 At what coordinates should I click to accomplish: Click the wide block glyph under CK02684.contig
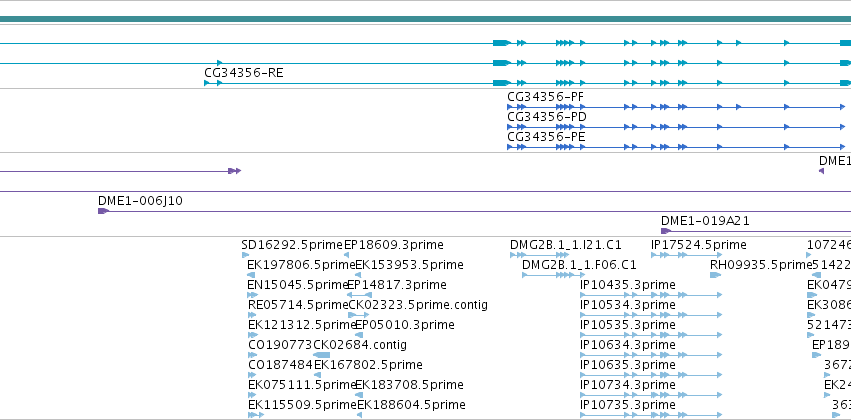point(321,355)
